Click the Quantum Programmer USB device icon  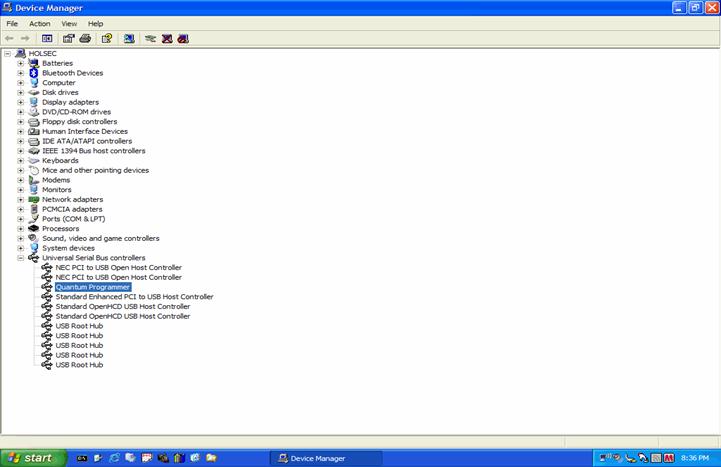point(47,287)
